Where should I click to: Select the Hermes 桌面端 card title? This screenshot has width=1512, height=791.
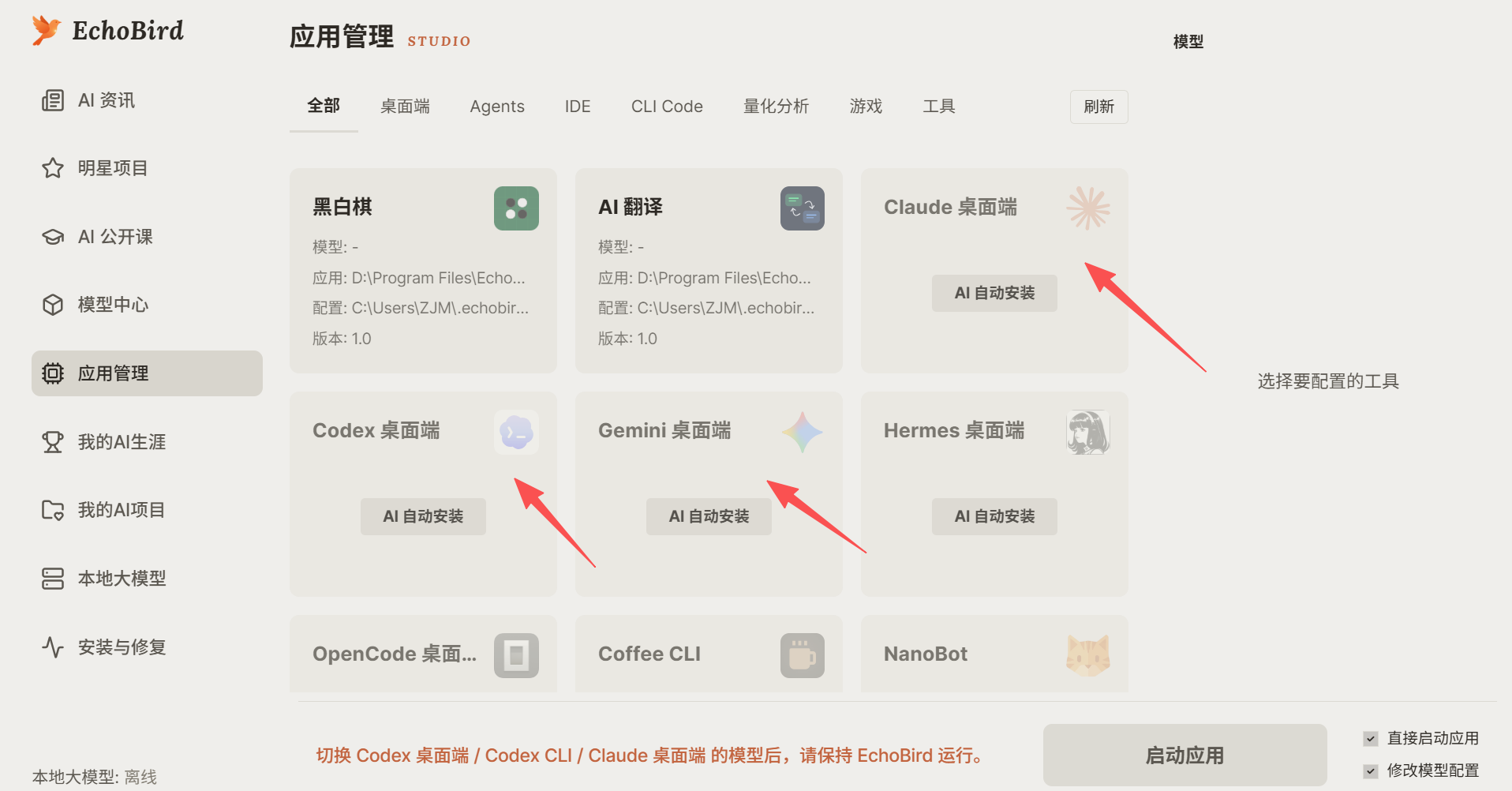(954, 430)
